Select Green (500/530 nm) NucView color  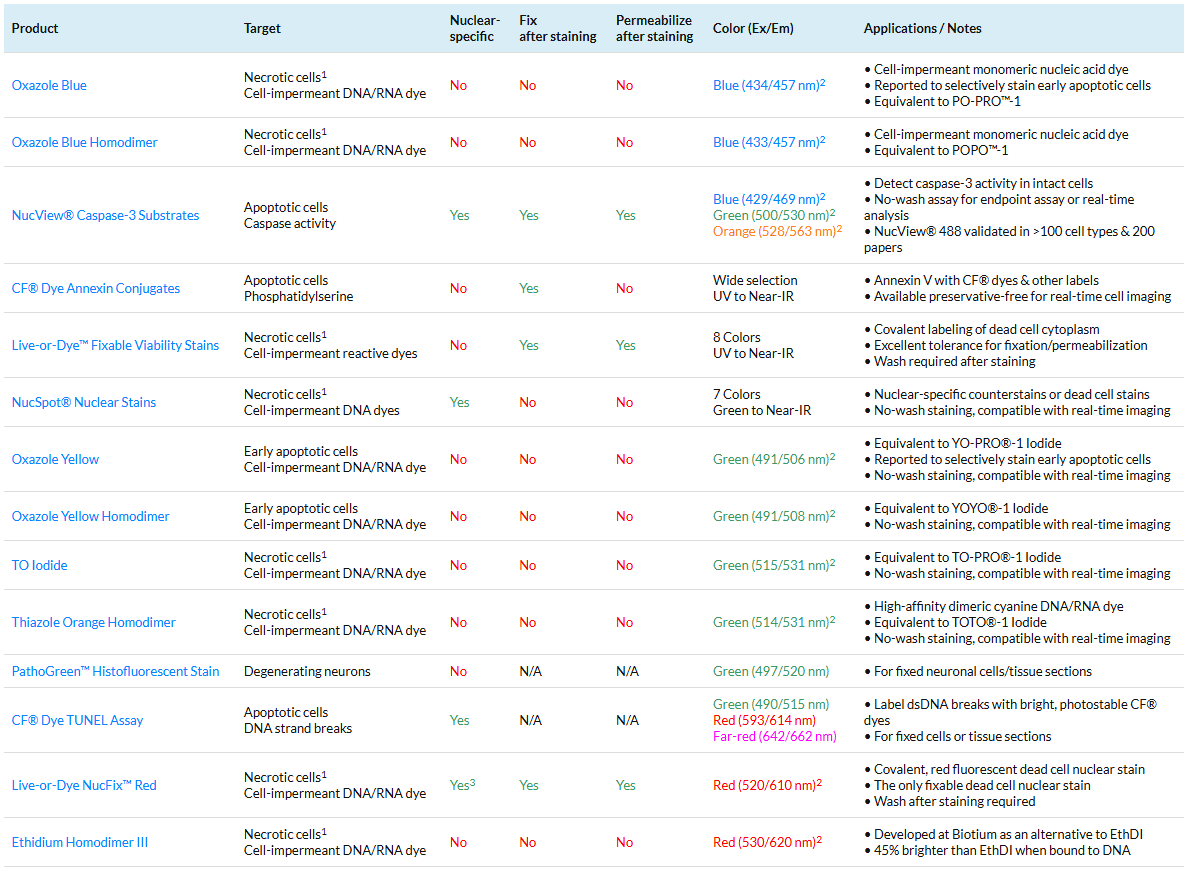coord(774,216)
